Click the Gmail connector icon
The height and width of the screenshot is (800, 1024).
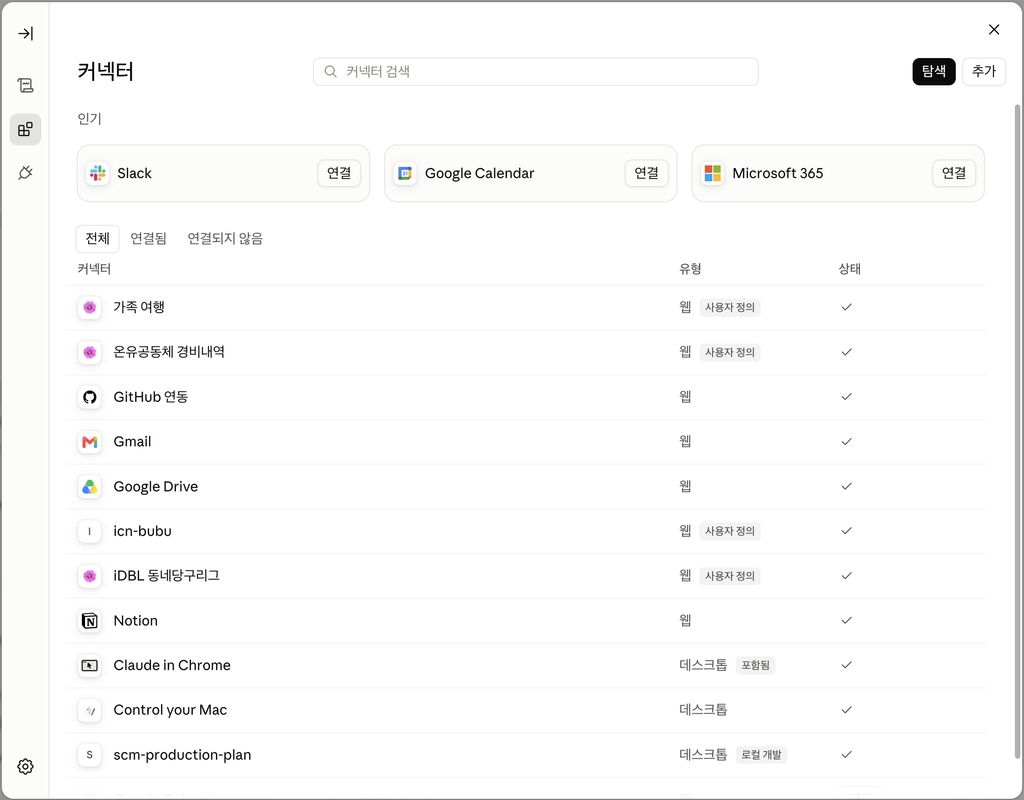click(89, 442)
